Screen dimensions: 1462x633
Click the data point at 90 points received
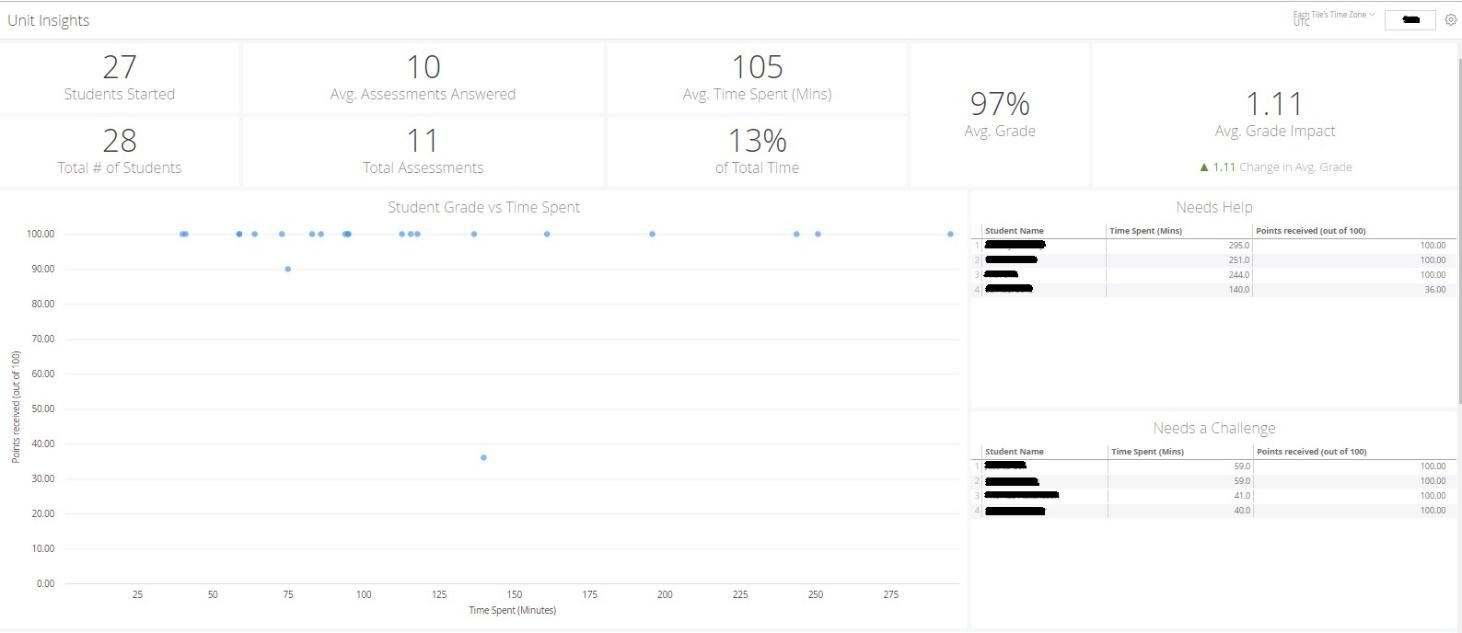point(287,268)
